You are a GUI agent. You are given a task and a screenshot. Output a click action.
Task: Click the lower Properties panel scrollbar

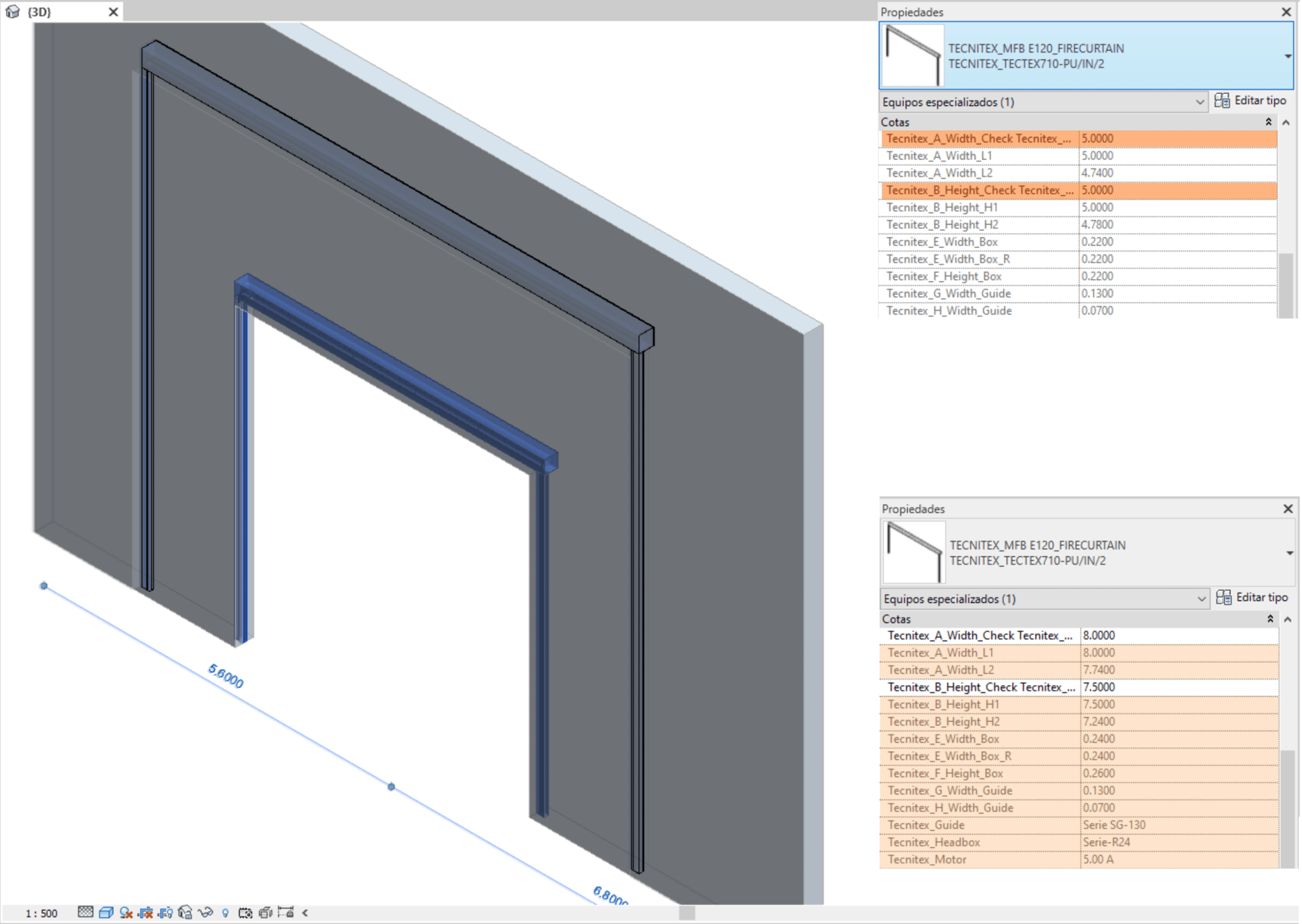tap(1287, 808)
